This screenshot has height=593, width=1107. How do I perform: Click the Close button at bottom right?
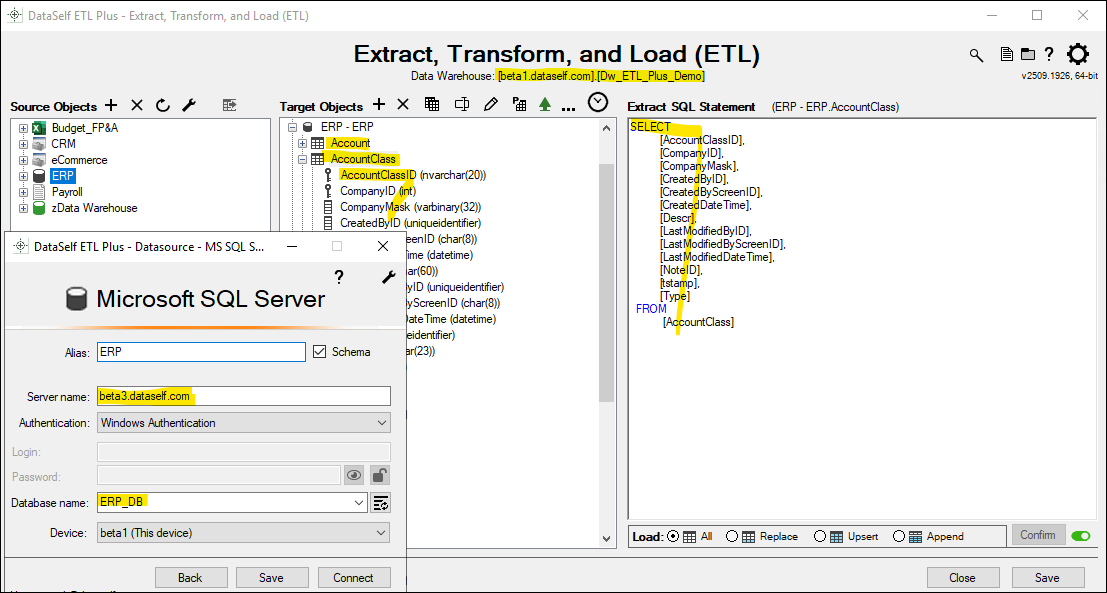tap(962, 577)
